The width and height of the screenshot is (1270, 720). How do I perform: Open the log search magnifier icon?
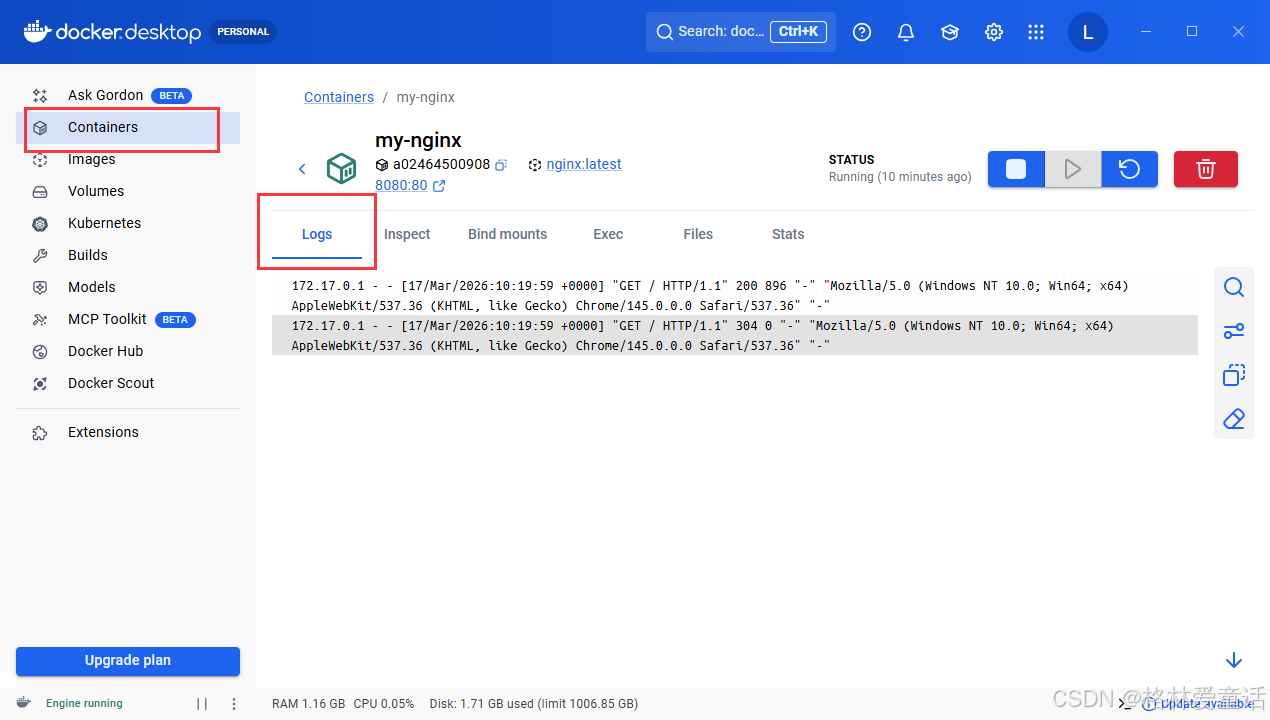(x=1234, y=288)
